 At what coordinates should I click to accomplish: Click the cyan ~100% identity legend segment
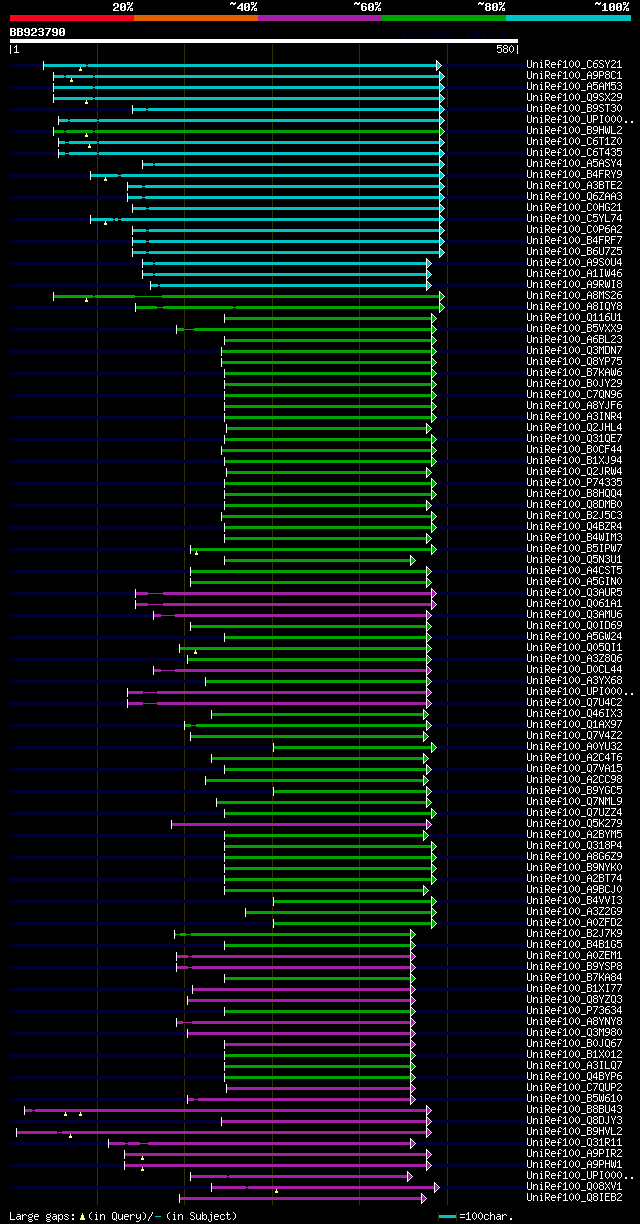click(568, 18)
